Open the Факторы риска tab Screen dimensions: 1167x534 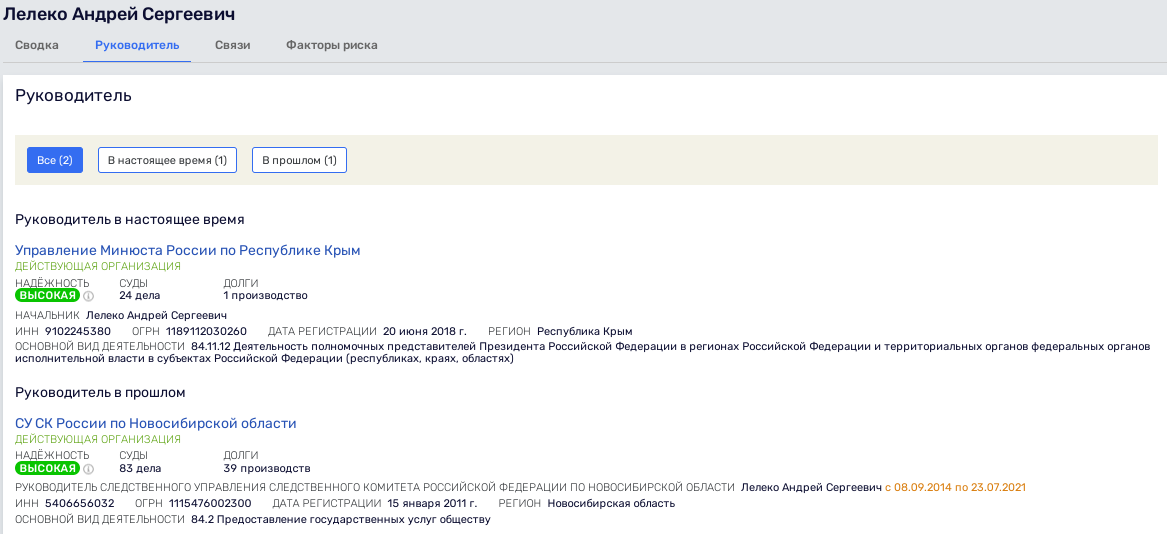coord(331,45)
